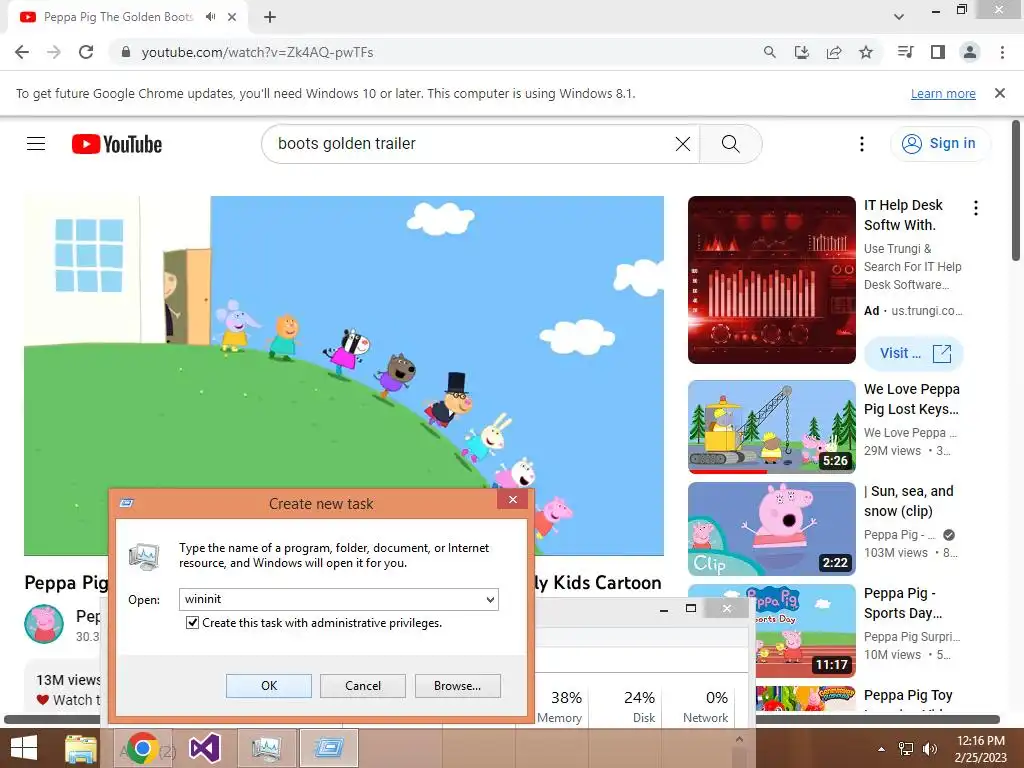1024x768 pixels.
Task: Click Peppa Pig channel avatar below video
Action: [x=44, y=624]
